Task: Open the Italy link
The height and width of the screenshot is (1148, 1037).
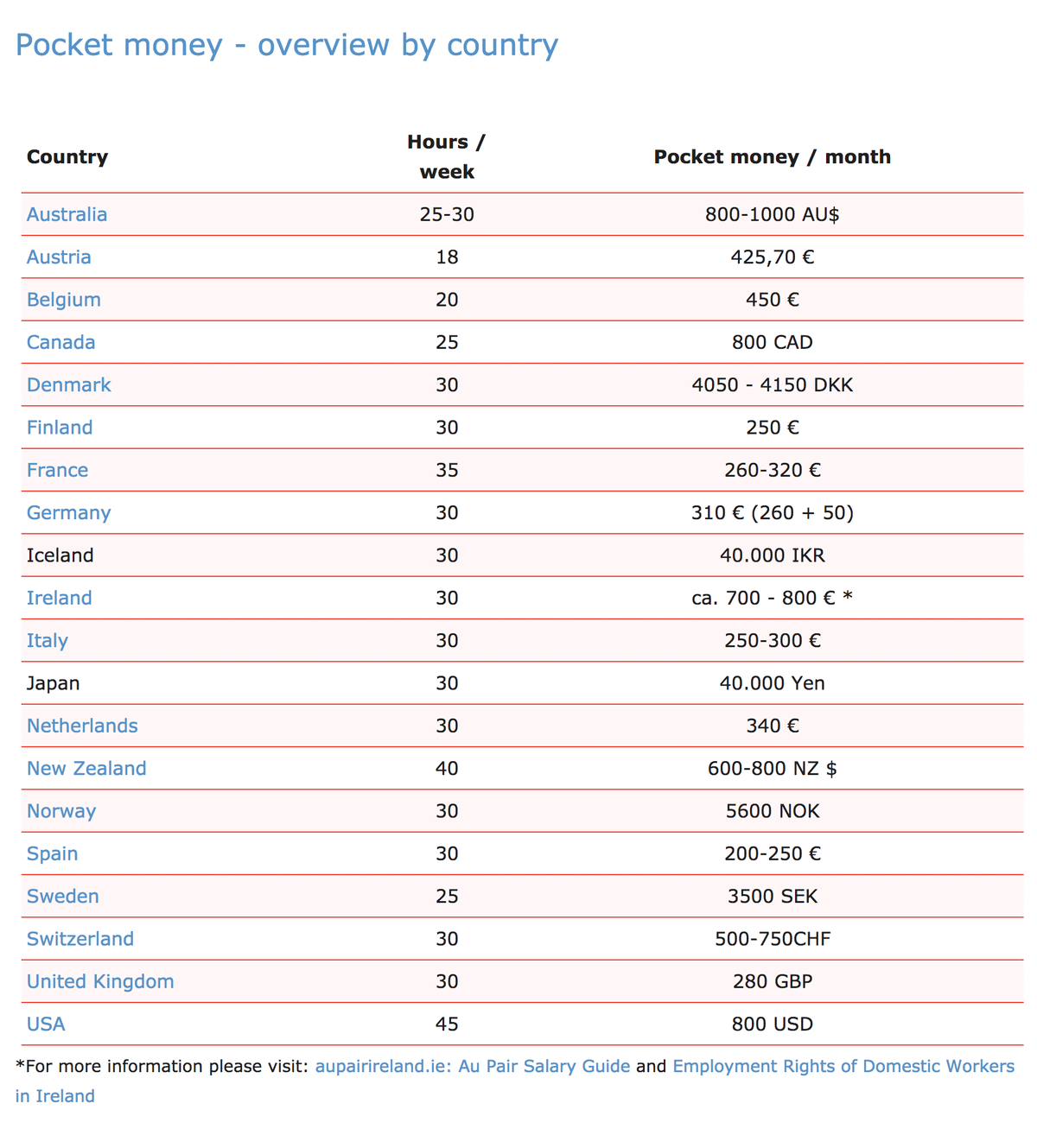Action: click(48, 641)
